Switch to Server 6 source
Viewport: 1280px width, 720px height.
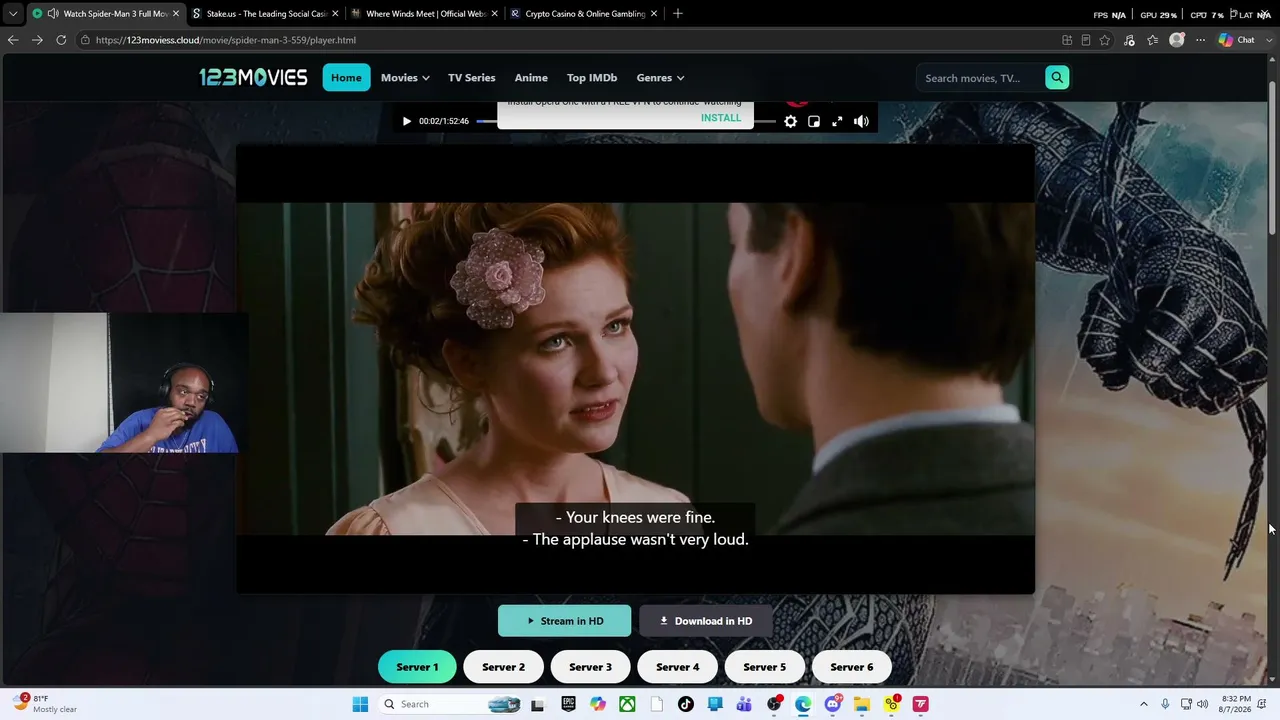tap(851, 667)
